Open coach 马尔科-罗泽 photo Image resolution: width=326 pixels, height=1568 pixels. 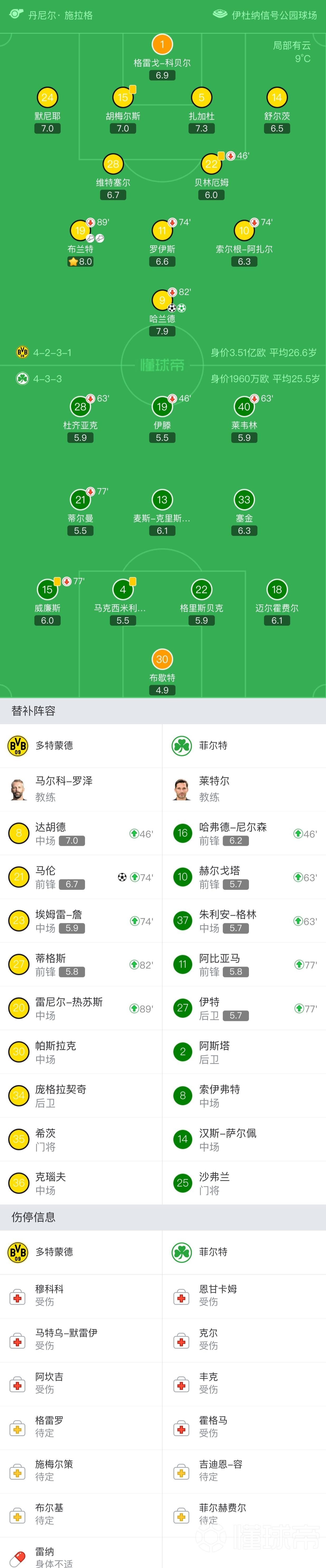pos(19,790)
